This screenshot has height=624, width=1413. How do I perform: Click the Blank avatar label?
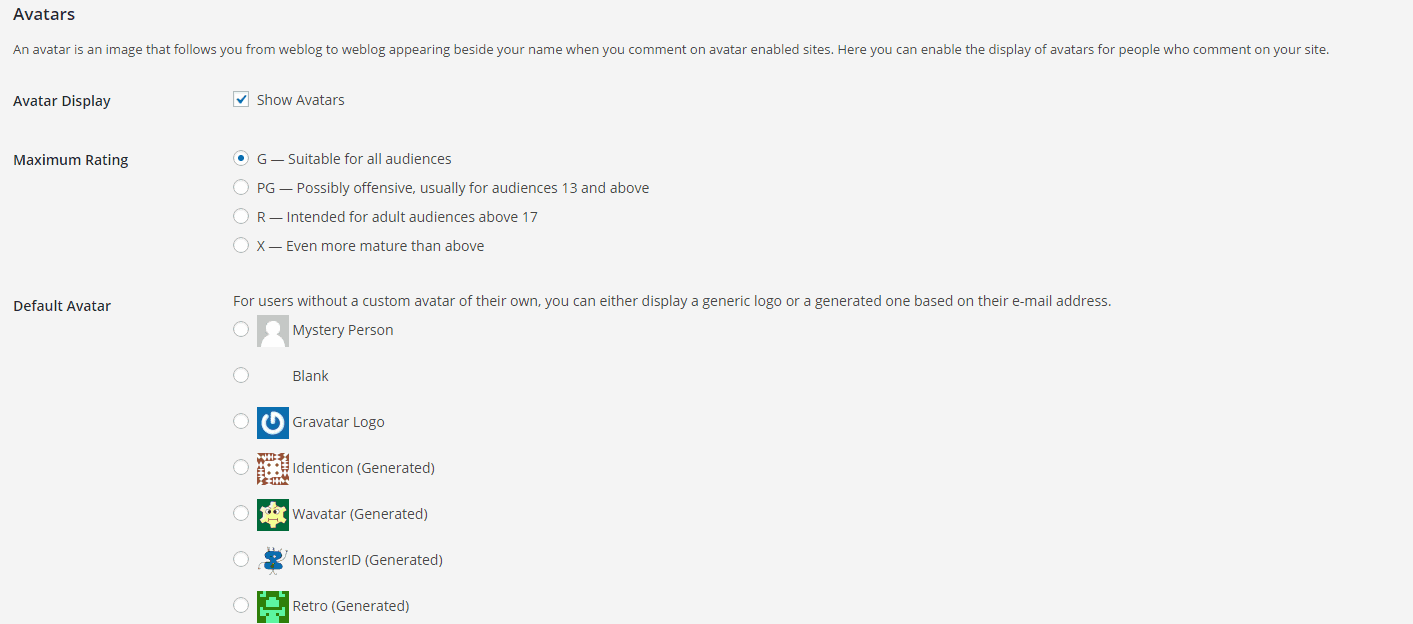[310, 376]
